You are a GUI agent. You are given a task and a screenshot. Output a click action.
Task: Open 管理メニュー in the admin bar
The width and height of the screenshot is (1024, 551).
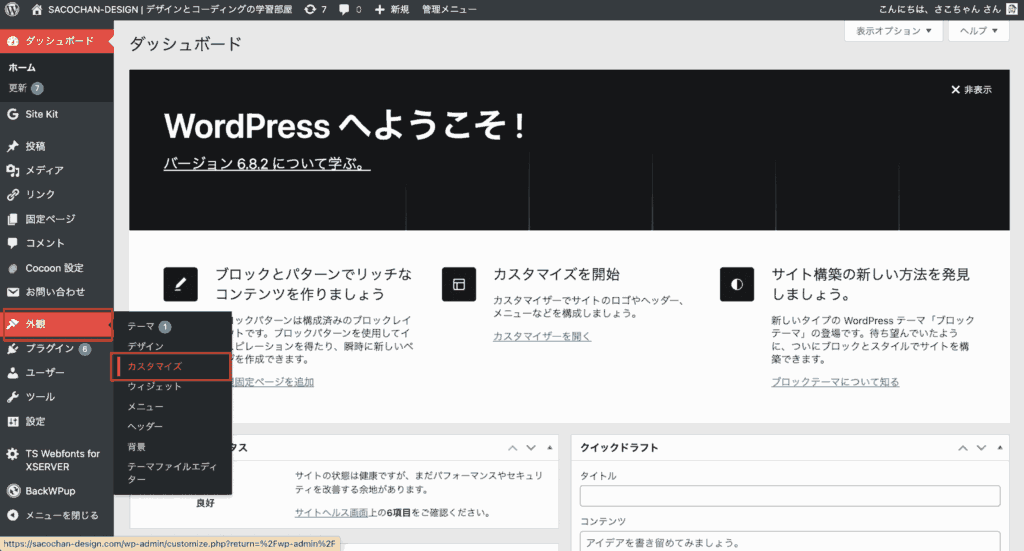449,10
